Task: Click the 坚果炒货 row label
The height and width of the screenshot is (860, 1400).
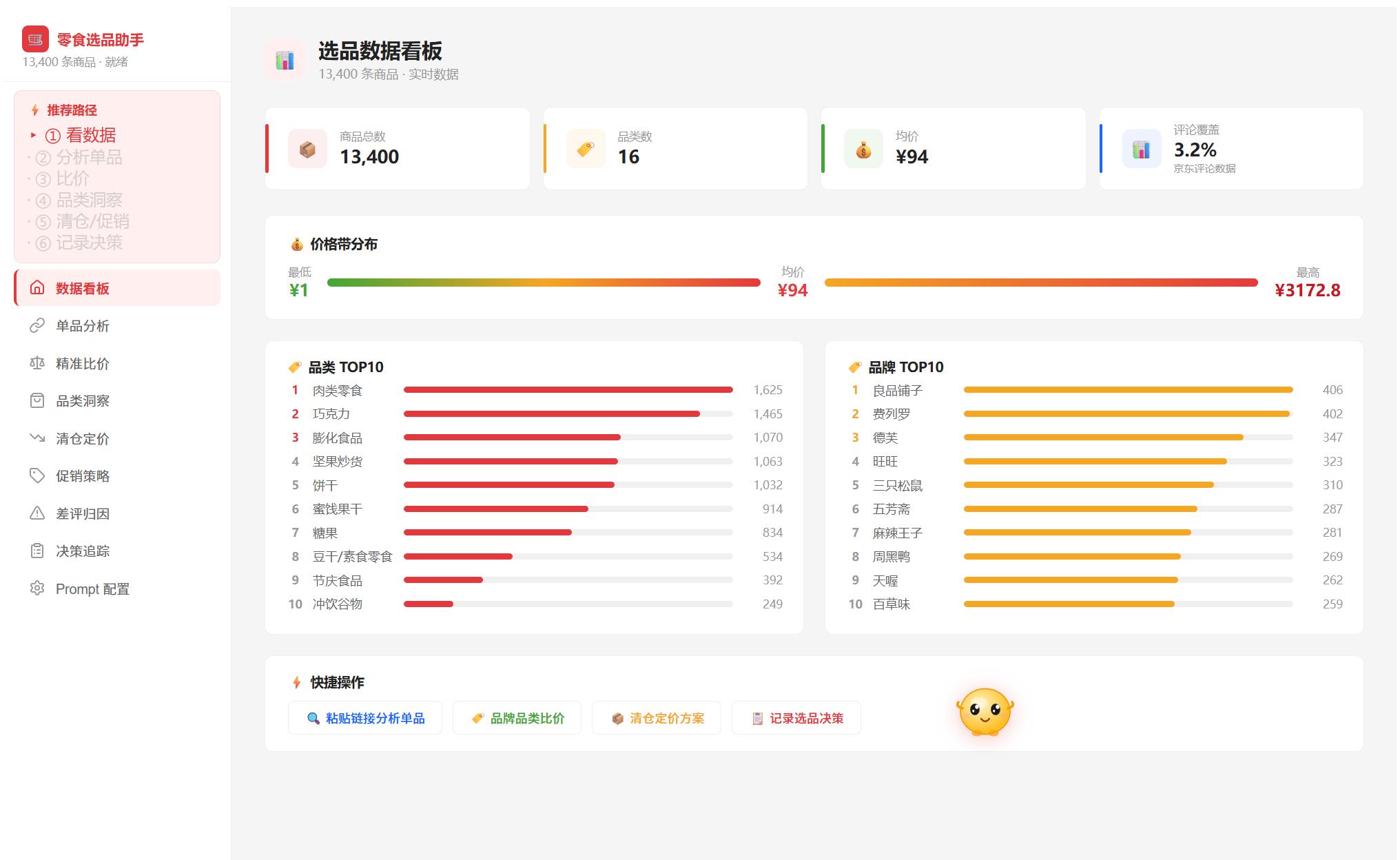Action: [x=338, y=462]
